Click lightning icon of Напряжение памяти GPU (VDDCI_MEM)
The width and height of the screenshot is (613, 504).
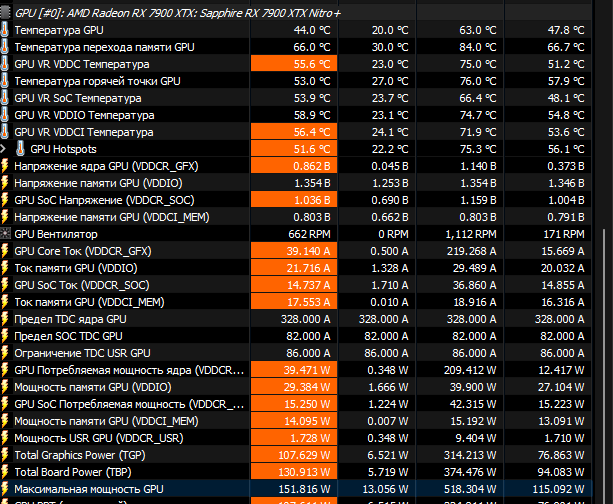pyautogui.click(x=5, y=217)
